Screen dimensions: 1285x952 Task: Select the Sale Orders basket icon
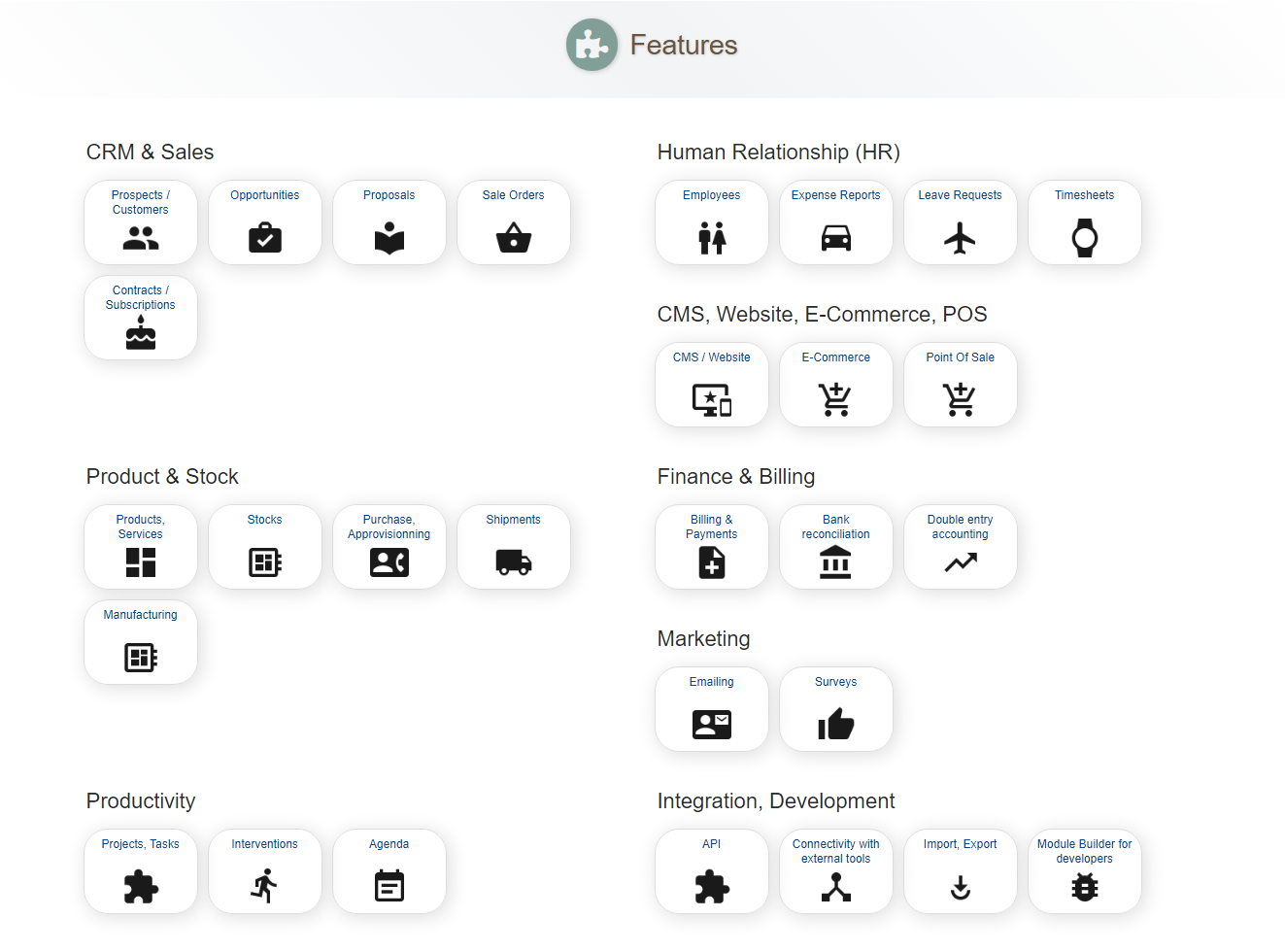coord(513,238)
